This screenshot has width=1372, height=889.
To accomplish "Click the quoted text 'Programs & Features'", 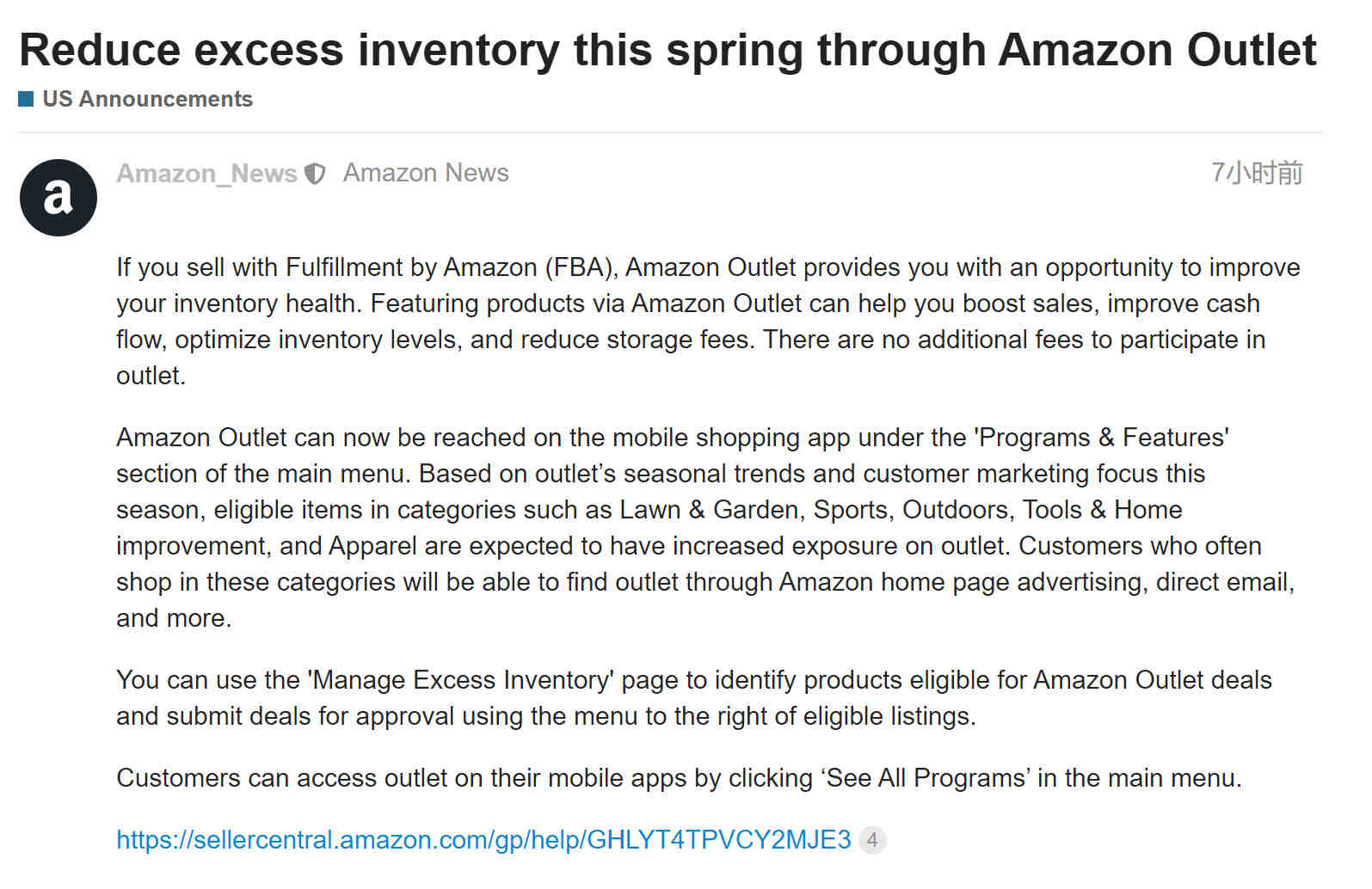I will (x=1101, y=438).
